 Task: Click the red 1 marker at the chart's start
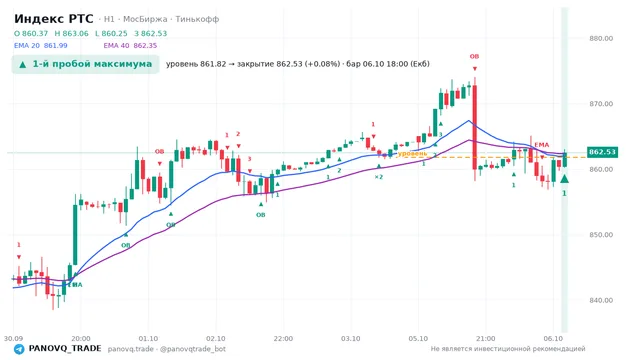pos(19,245)
